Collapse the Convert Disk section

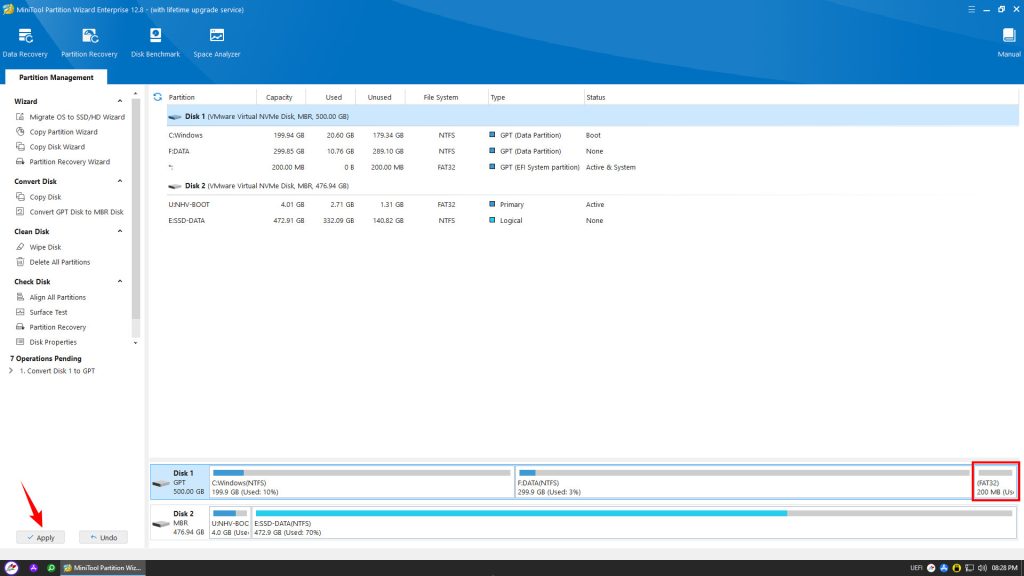(120, 181)
